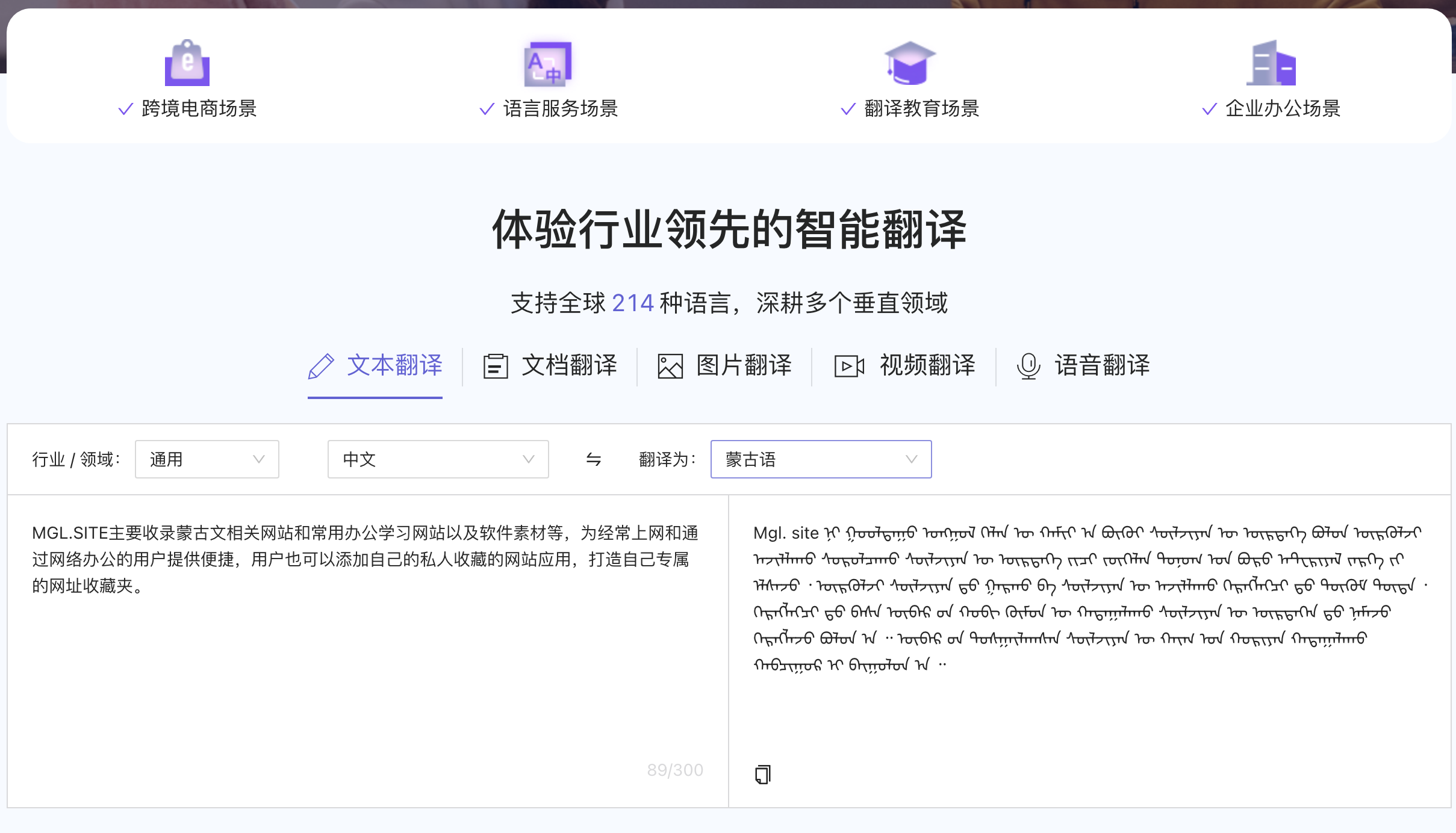Toggle the 语言服务场景 scenario checkmark

pyautogui.click(x=485, y=109)
